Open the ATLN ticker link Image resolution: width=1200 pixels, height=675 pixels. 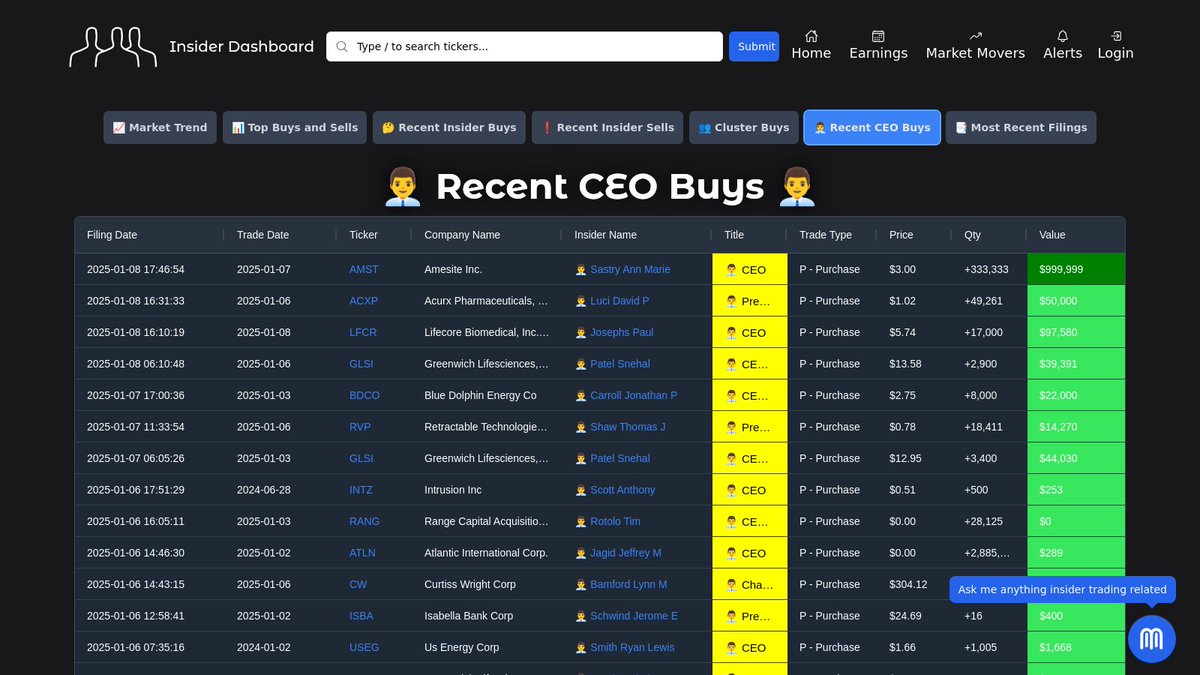point(362,553)
